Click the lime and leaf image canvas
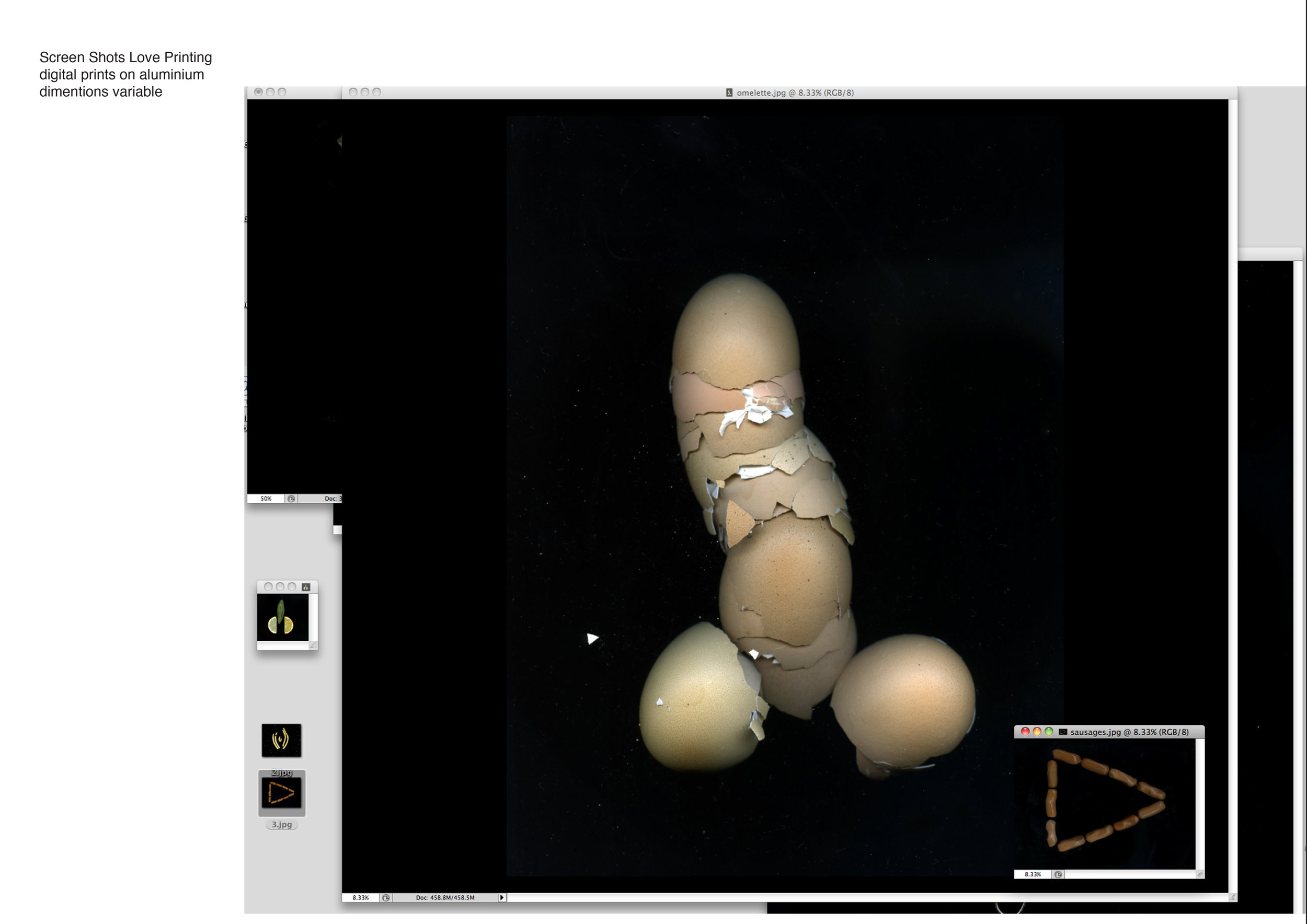This screenshot has height=924, width=1307. click(282, 617)
